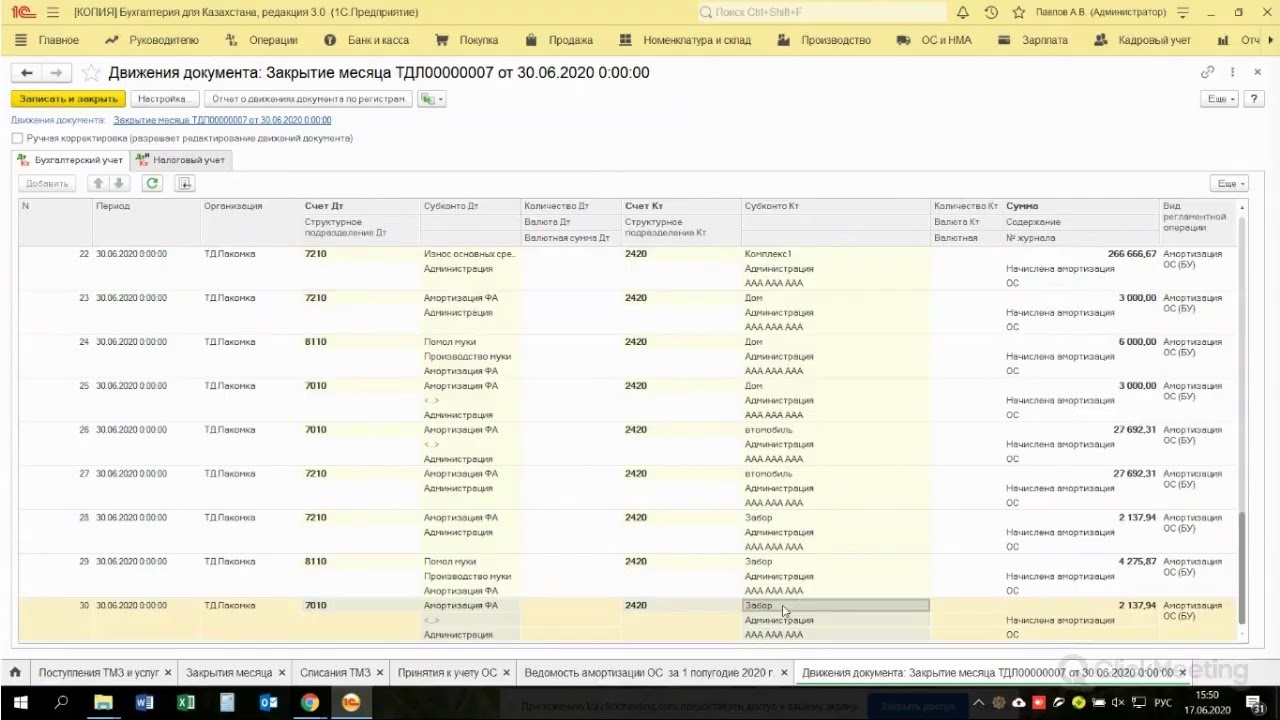Open favorites star in the title bar
The height and width of the screenshot is (720, 1280).
1019,12
